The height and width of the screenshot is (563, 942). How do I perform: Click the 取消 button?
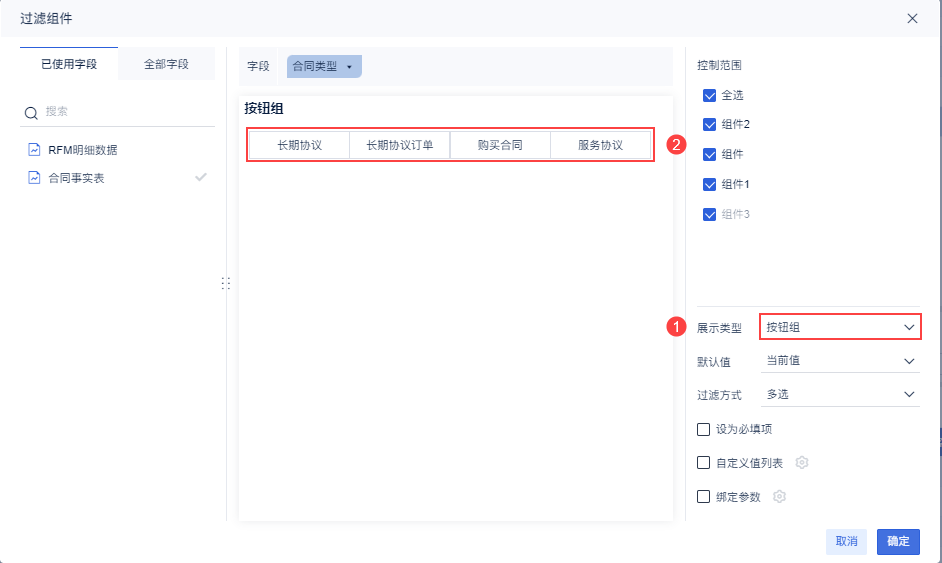point(846,541)
